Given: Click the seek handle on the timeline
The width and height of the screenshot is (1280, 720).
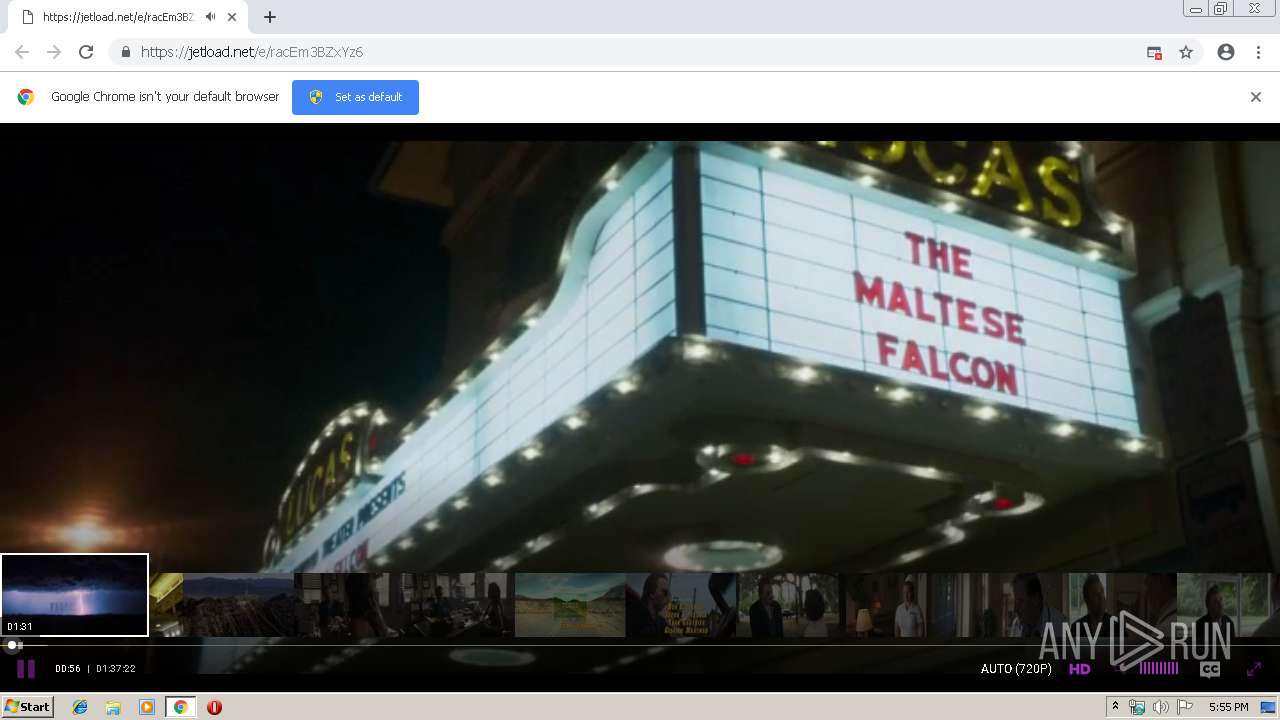Looking at the screenshot, I should [x=13, y=645].
